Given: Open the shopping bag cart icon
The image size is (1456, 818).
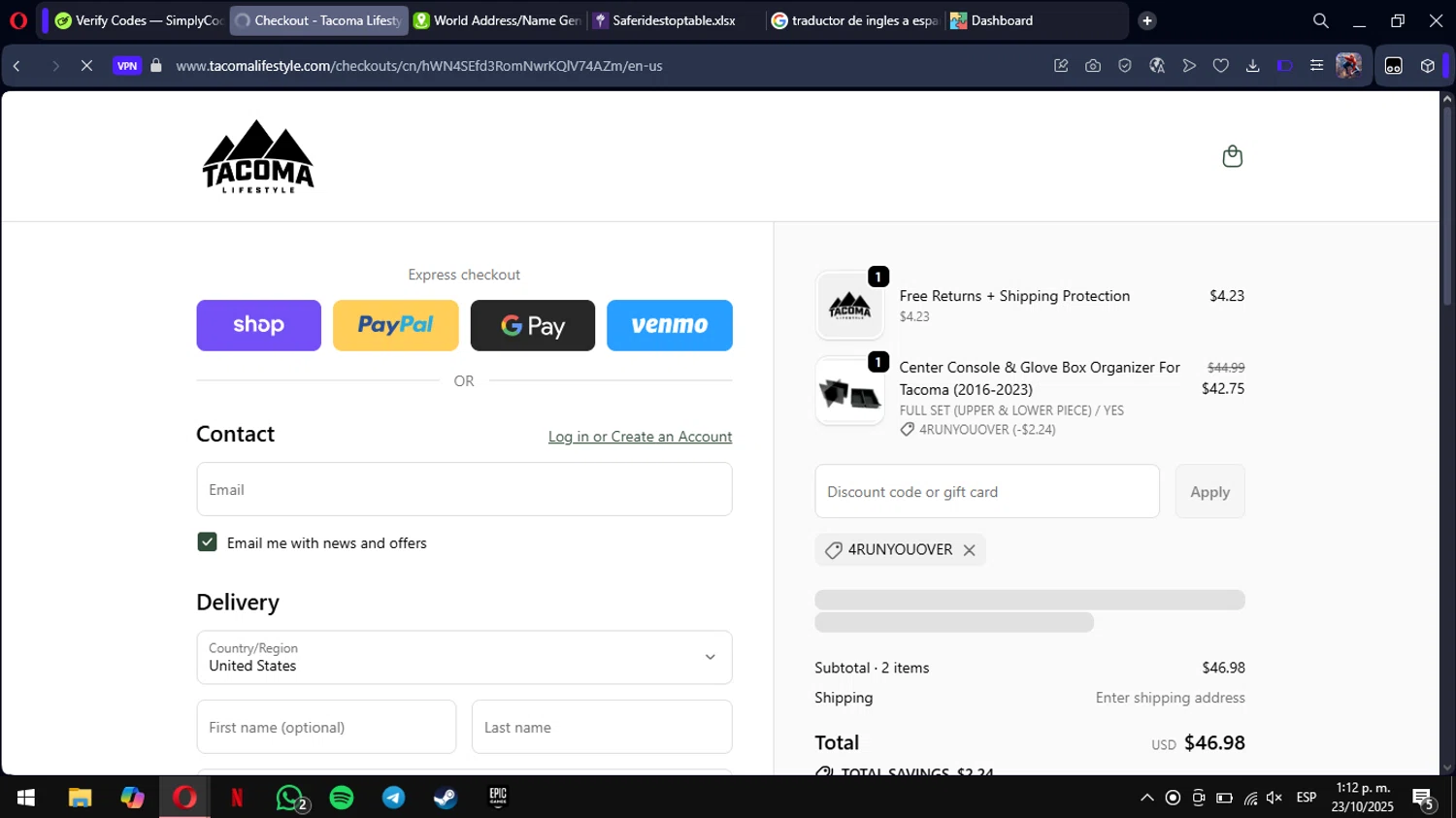Looking at the screenshot, I should point(1232,156).
